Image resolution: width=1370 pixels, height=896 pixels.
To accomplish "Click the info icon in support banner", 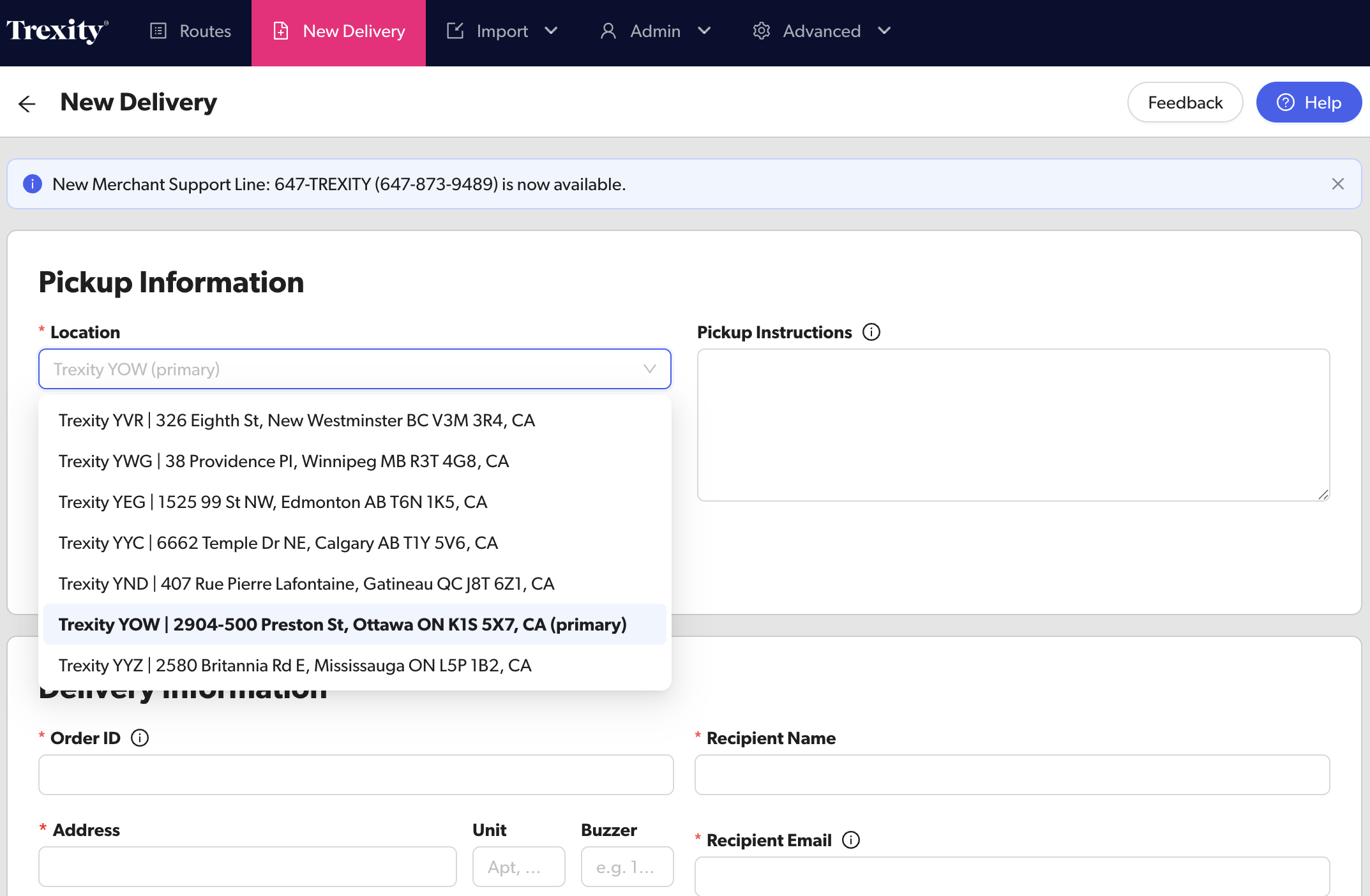I will click(x=33, y=184).
